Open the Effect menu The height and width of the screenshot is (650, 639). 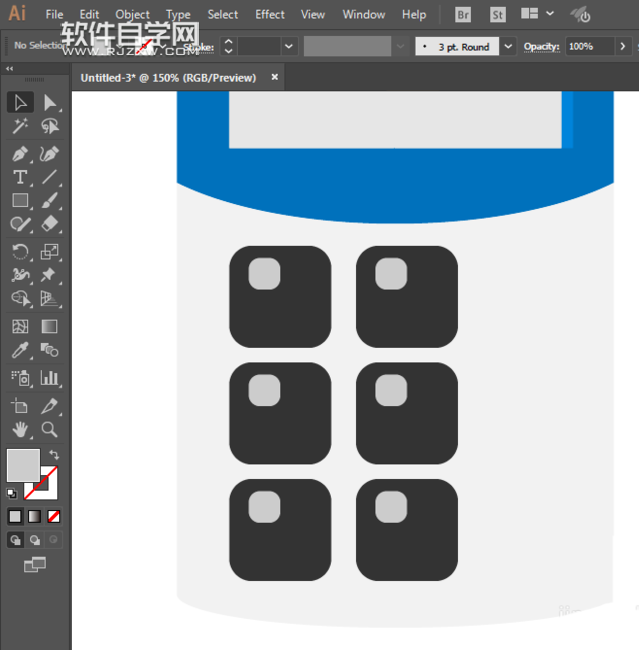270,15
